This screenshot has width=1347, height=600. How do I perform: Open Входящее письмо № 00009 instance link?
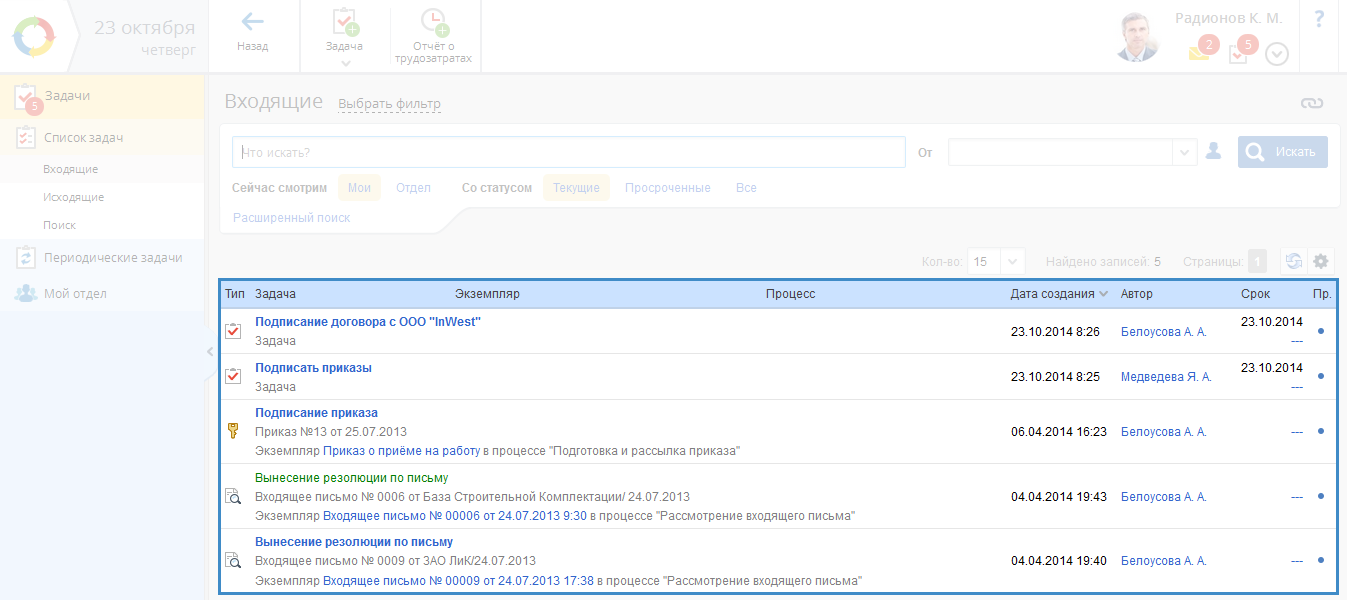coord(458,580)
